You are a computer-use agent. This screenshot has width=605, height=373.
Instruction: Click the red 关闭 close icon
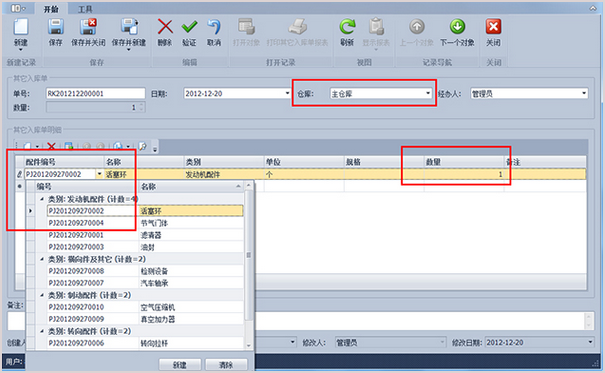(493, 27)
